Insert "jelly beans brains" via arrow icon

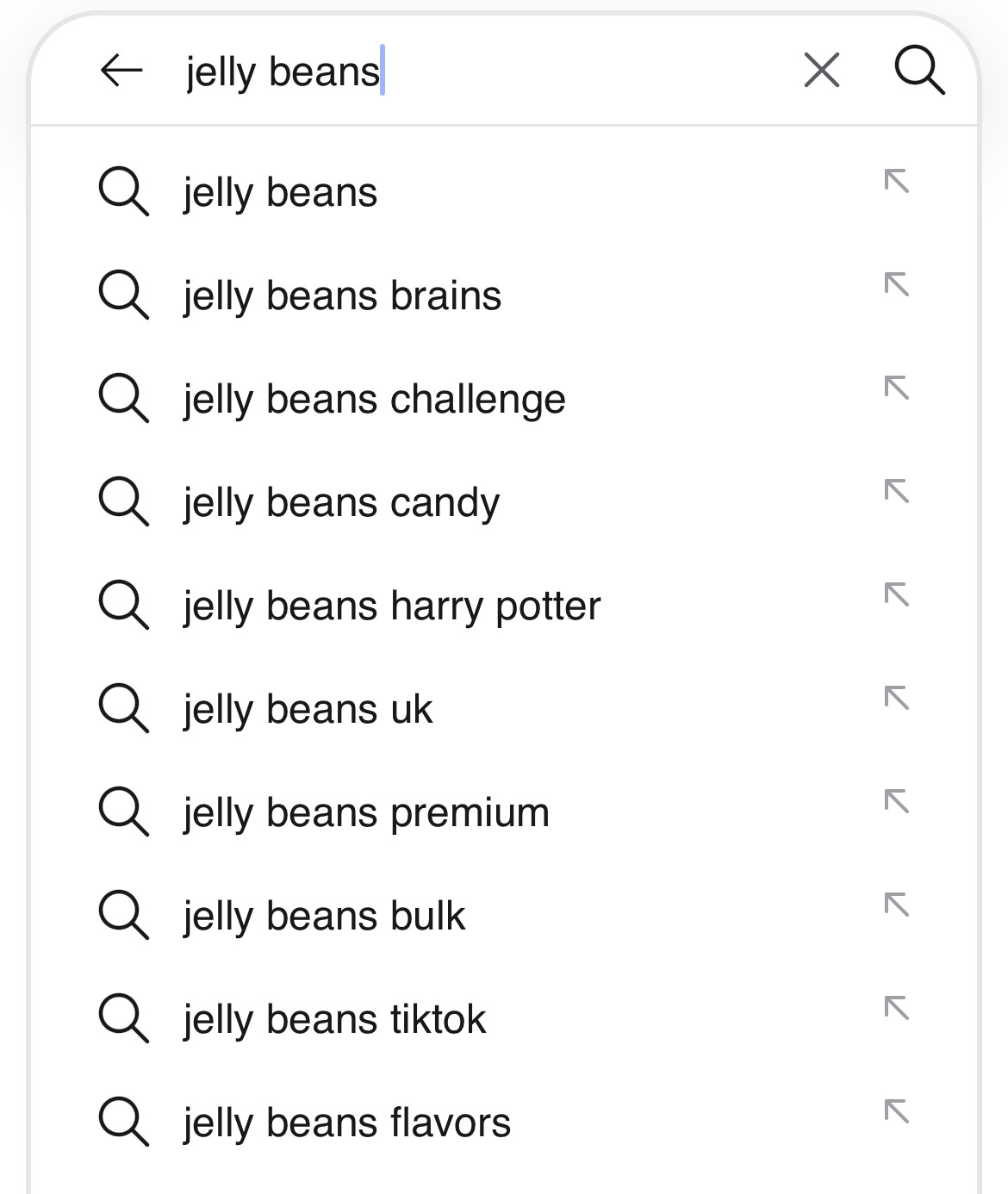897,285
